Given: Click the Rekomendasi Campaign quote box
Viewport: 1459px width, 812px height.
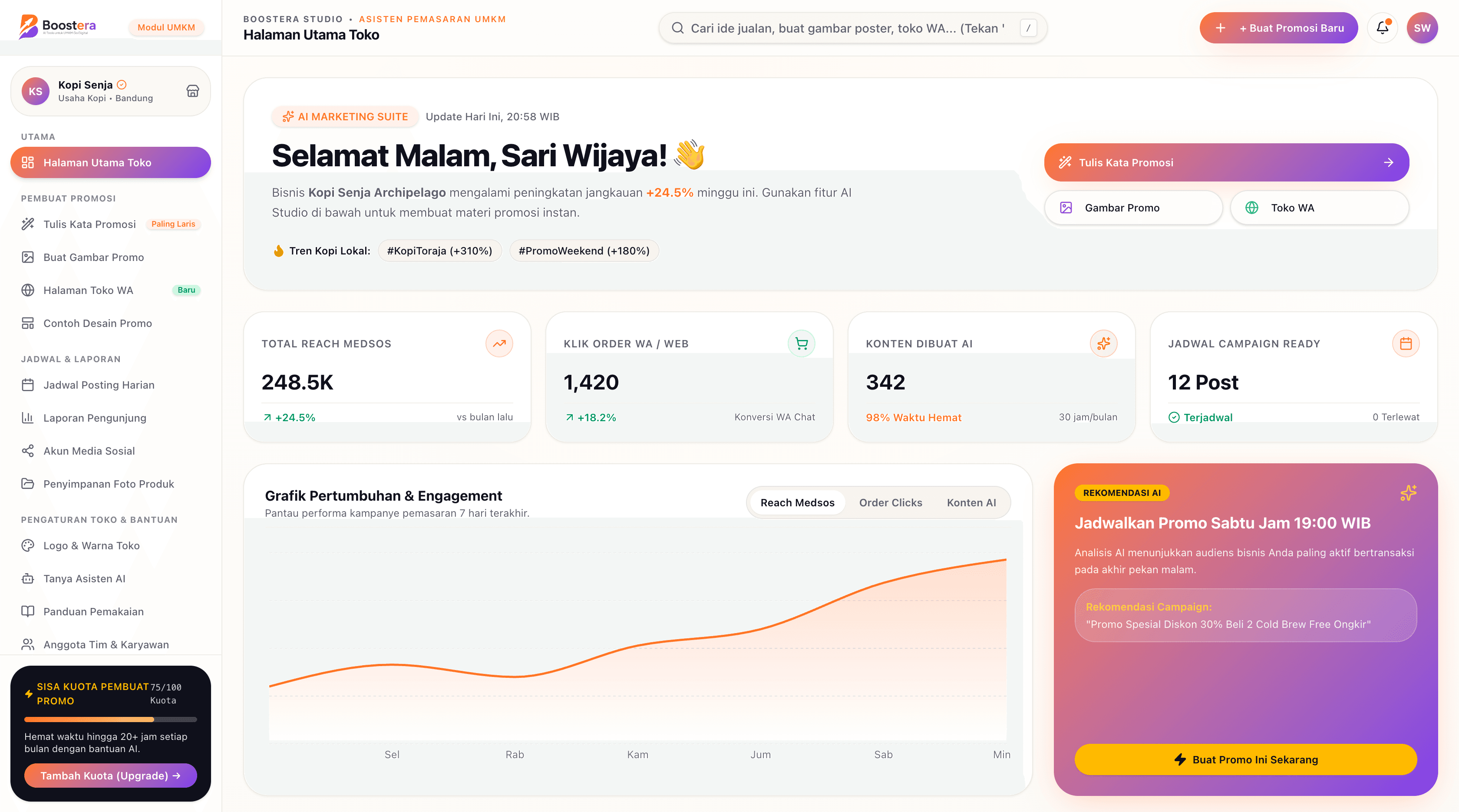Looking at the screenshot, I should pyautogui.click(x=1245, y=615).
